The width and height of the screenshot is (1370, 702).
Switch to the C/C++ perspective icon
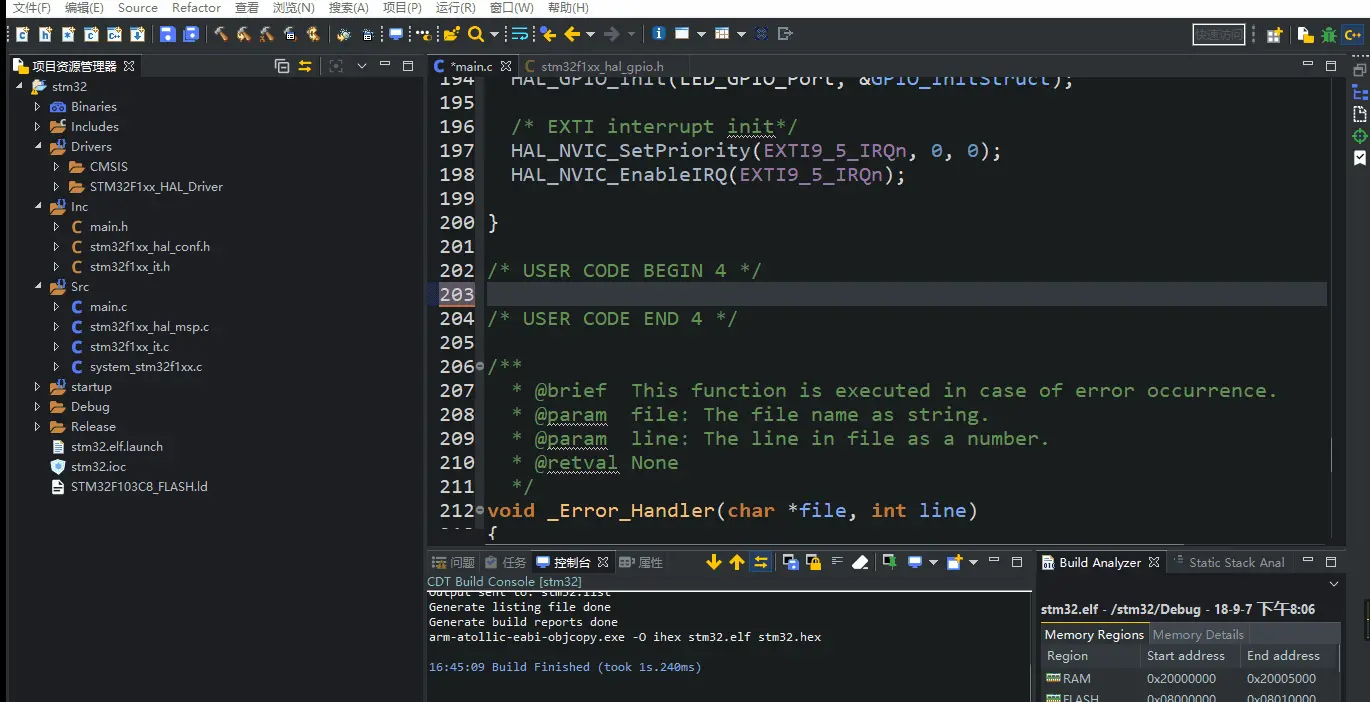pyautogui.click(x=1352, y=34)
